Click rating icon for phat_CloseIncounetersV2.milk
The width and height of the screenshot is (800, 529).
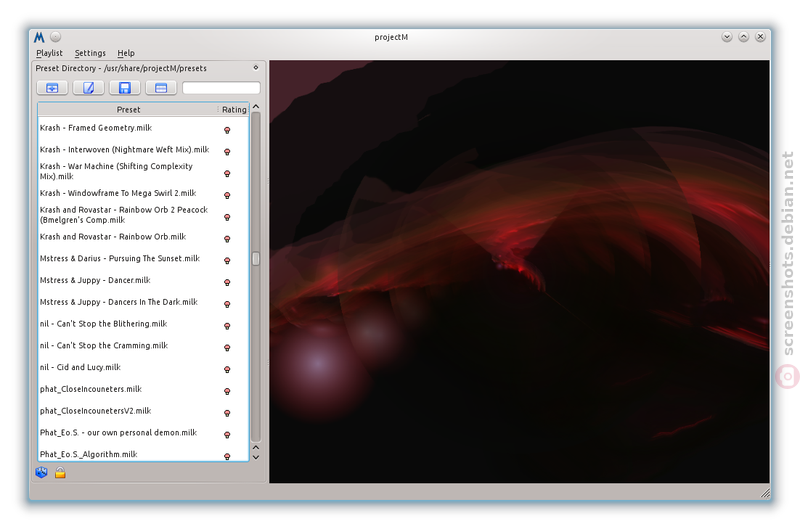point(227,413)
